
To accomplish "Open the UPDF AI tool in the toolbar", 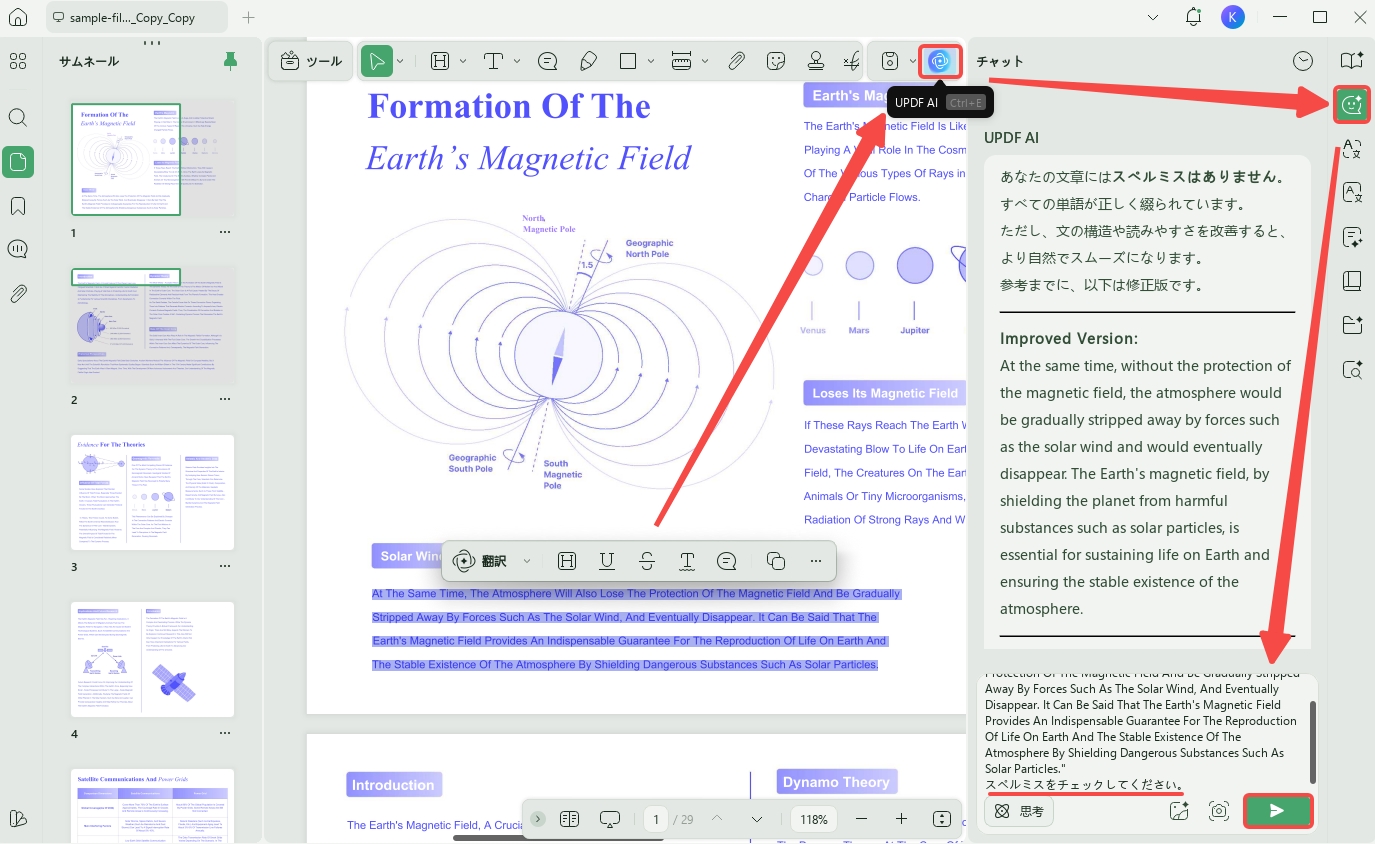I will tap(939, 61).
